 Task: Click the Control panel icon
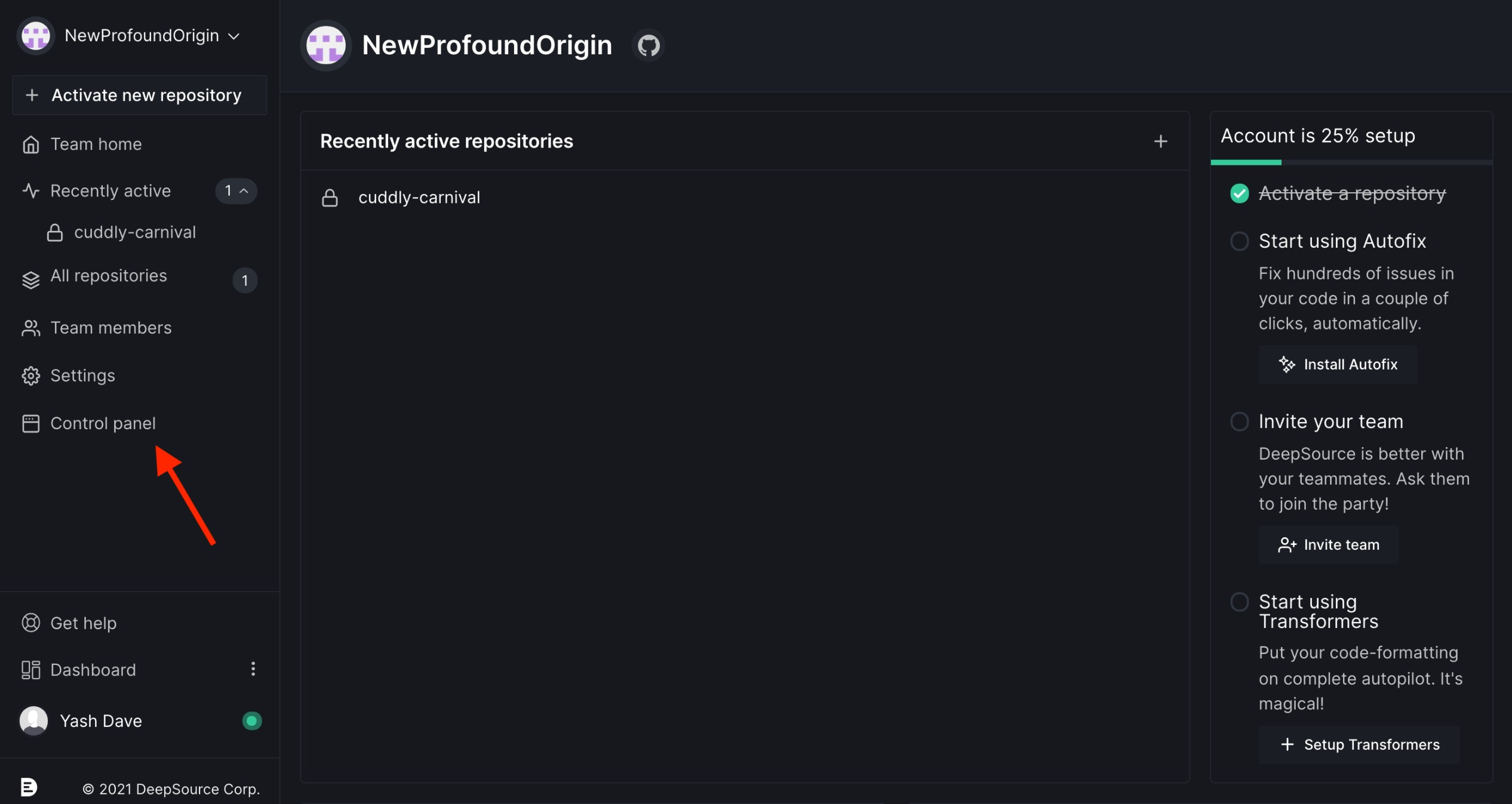click(30, 423)
